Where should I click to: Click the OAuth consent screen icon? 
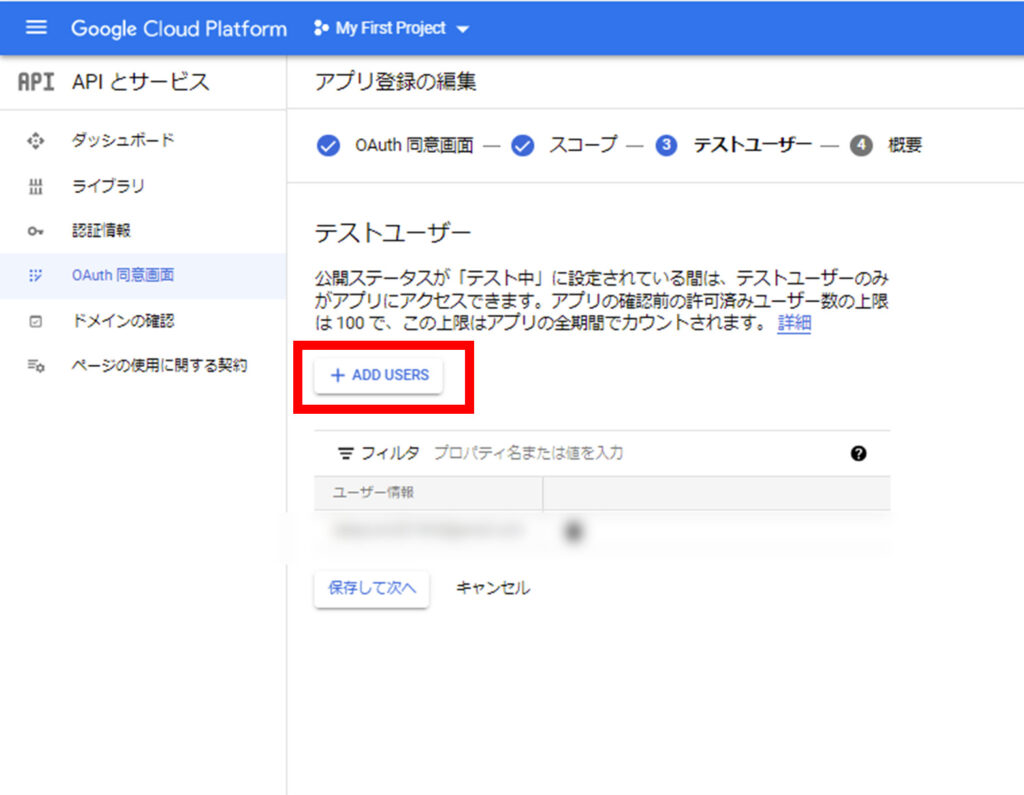click(36, 276)
